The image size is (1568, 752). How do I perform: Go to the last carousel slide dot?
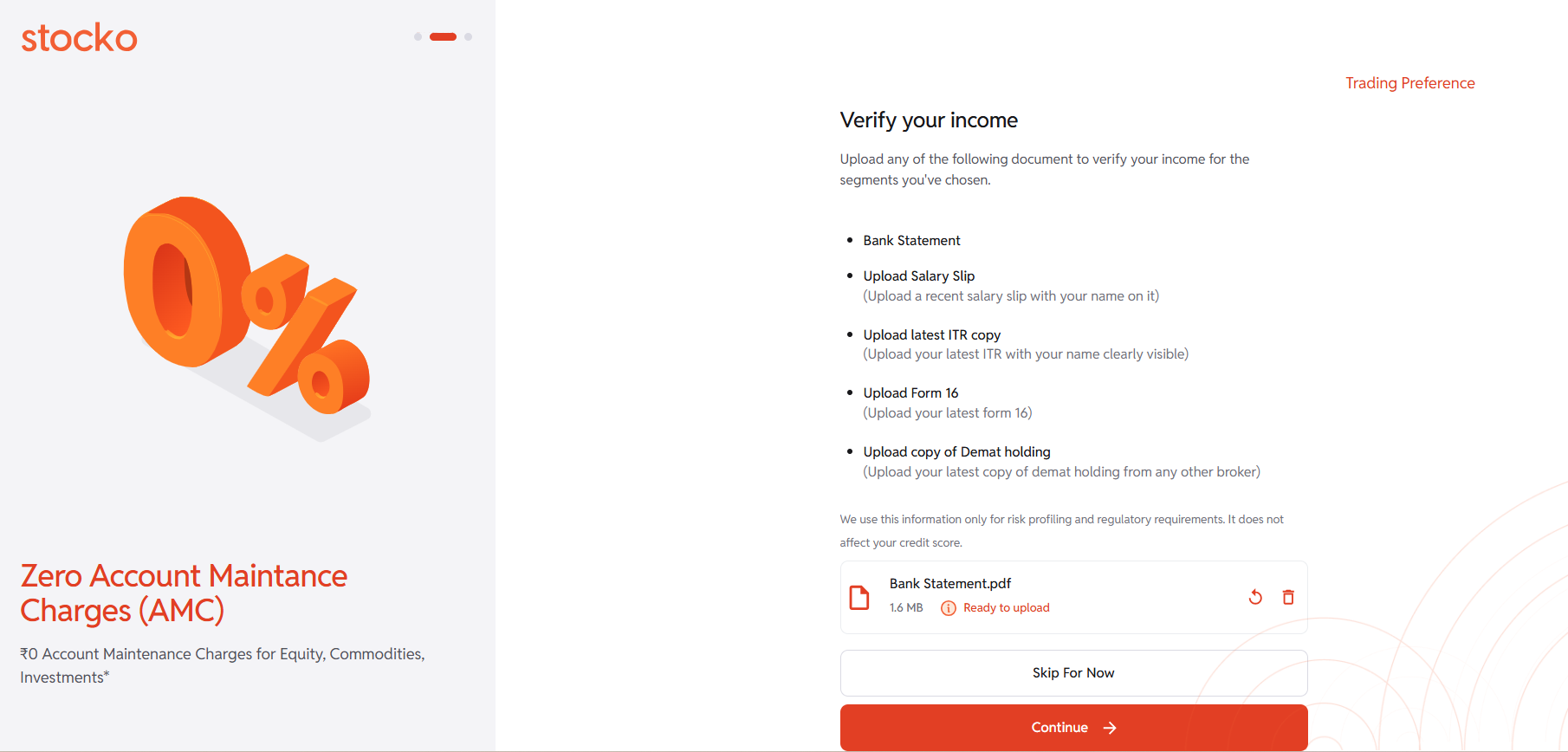click(x=469, y=36)
